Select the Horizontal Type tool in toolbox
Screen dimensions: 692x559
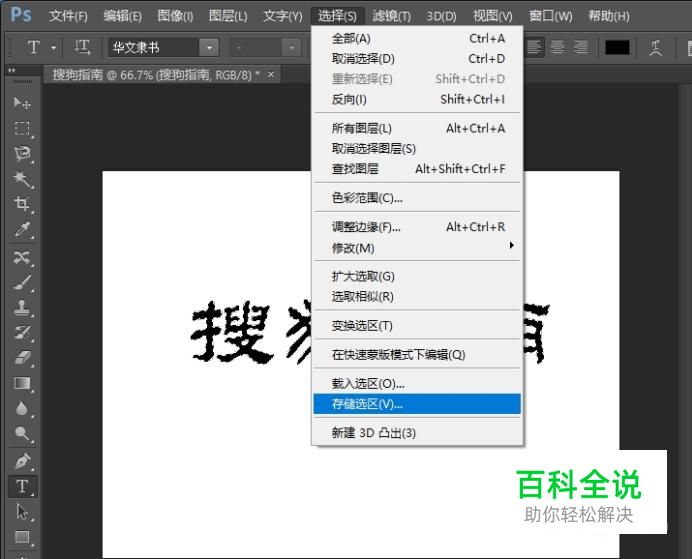(x=22, y=486)
